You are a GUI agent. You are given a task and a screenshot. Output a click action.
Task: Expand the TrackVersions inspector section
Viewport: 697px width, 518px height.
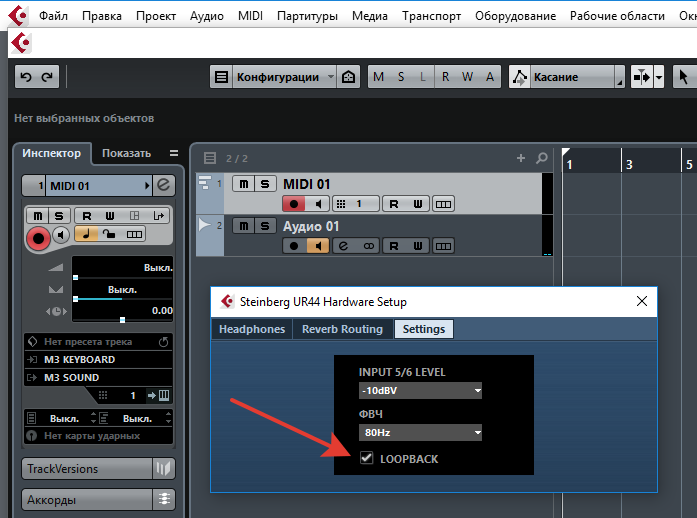(87, 469)
